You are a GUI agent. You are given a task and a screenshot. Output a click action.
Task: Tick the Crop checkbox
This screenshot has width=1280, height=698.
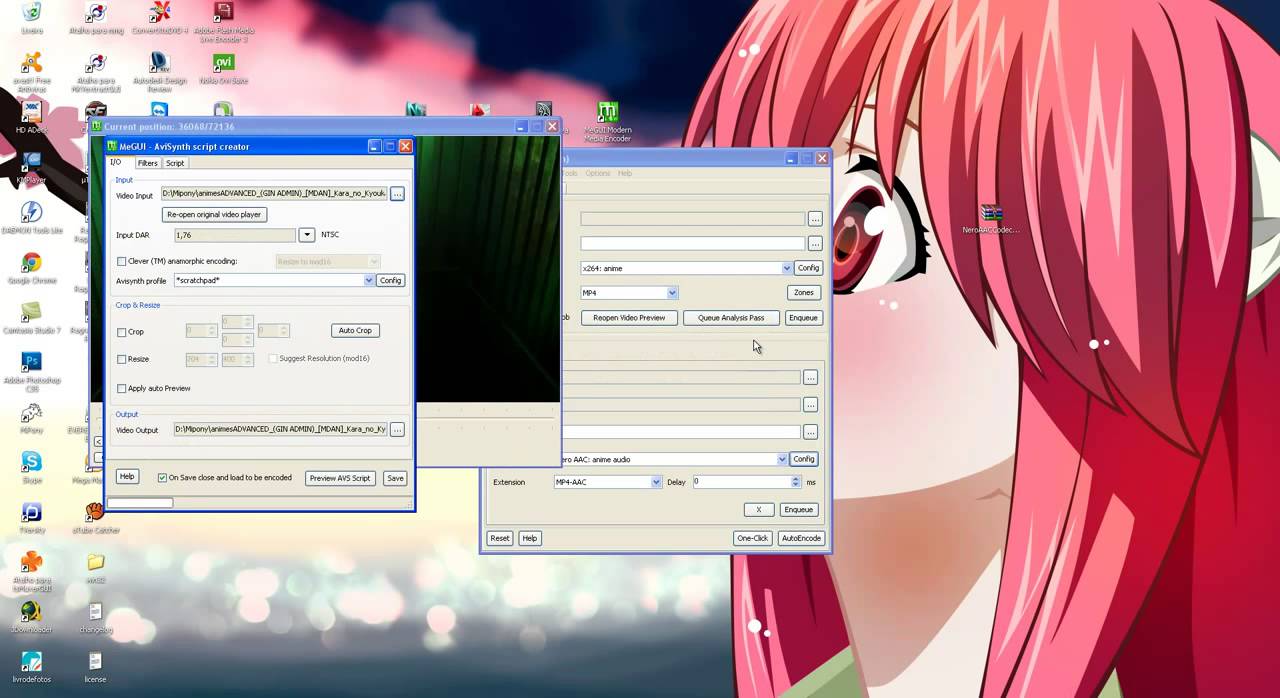pos(122,332)
